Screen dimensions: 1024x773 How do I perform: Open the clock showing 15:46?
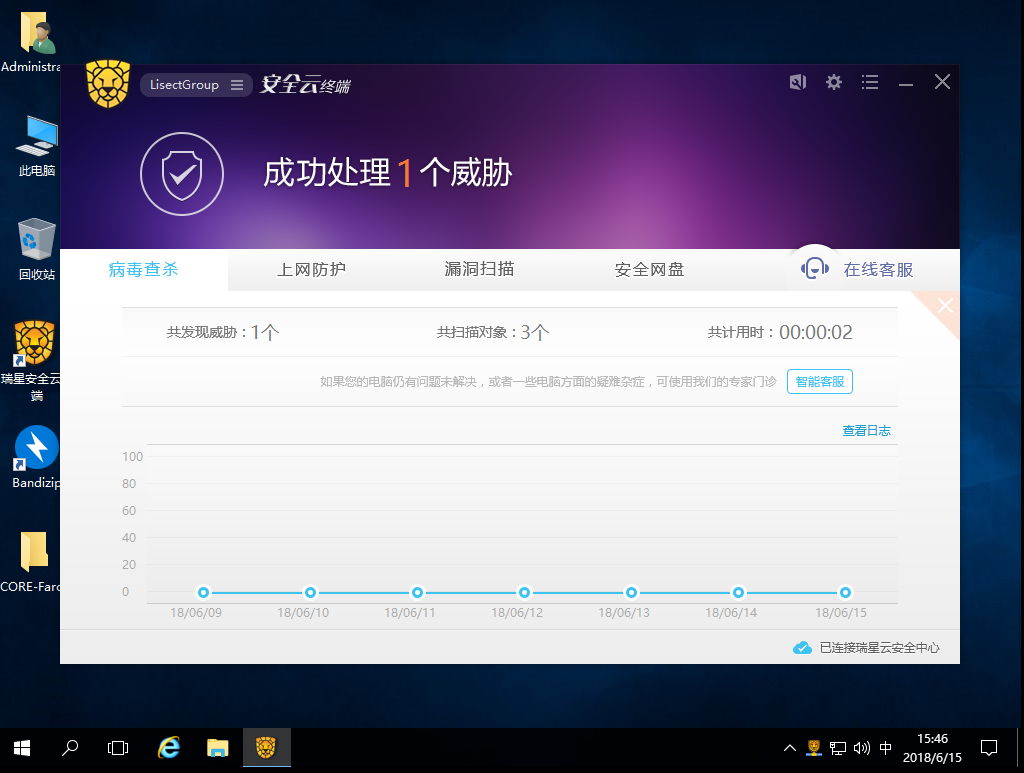[x=932, y=748]
